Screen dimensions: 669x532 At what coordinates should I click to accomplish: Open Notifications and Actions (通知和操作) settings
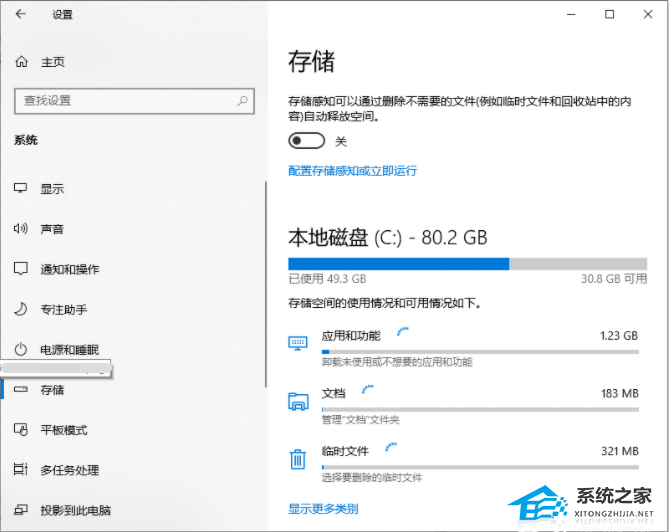(69, 269)
